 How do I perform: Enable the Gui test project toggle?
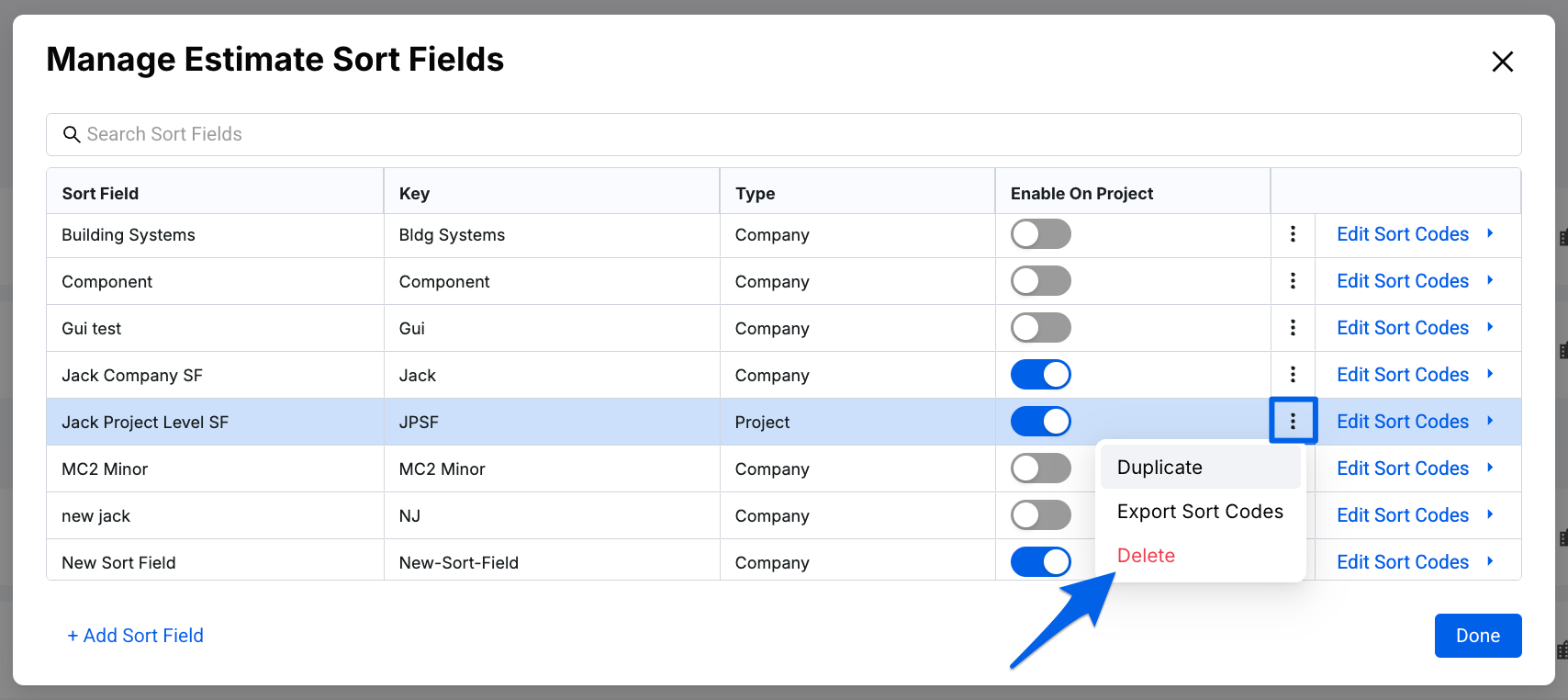pos(1040,328)
